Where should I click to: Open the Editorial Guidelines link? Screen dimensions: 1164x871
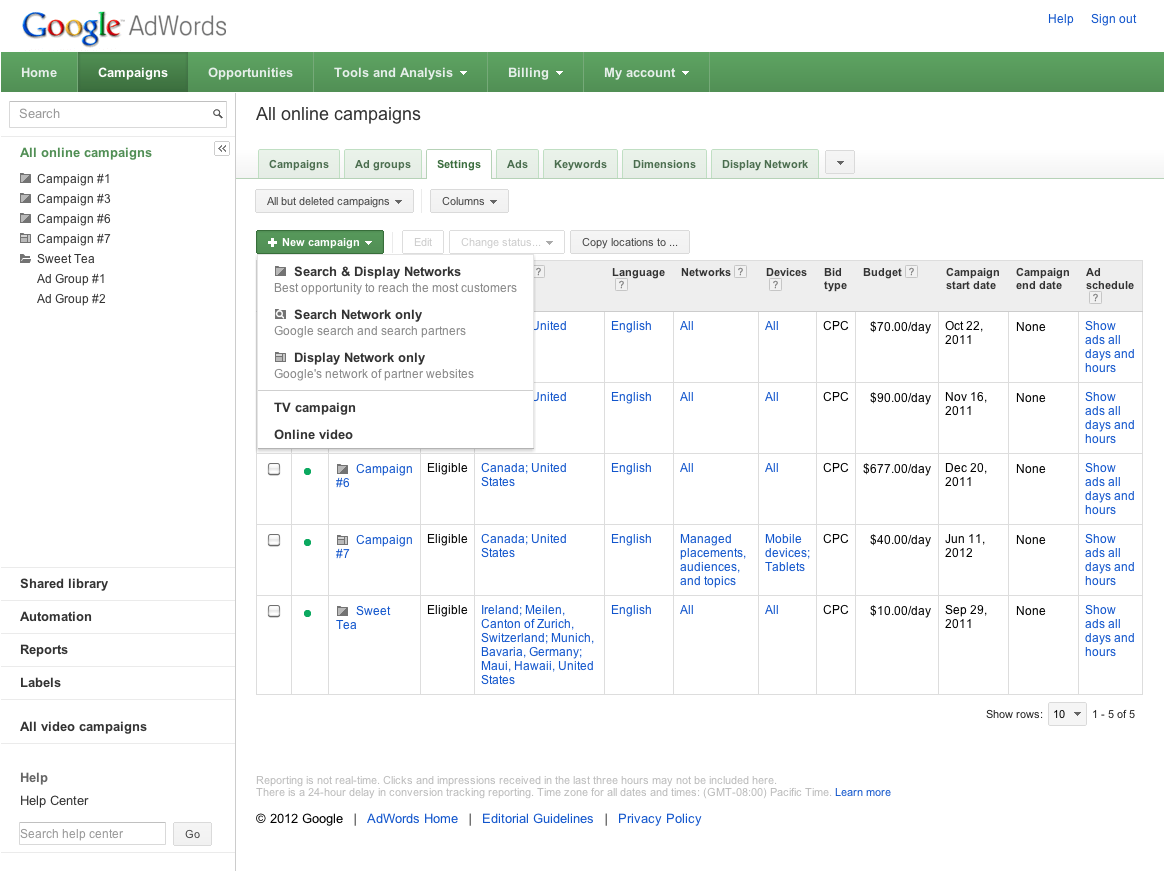[537, 818]
